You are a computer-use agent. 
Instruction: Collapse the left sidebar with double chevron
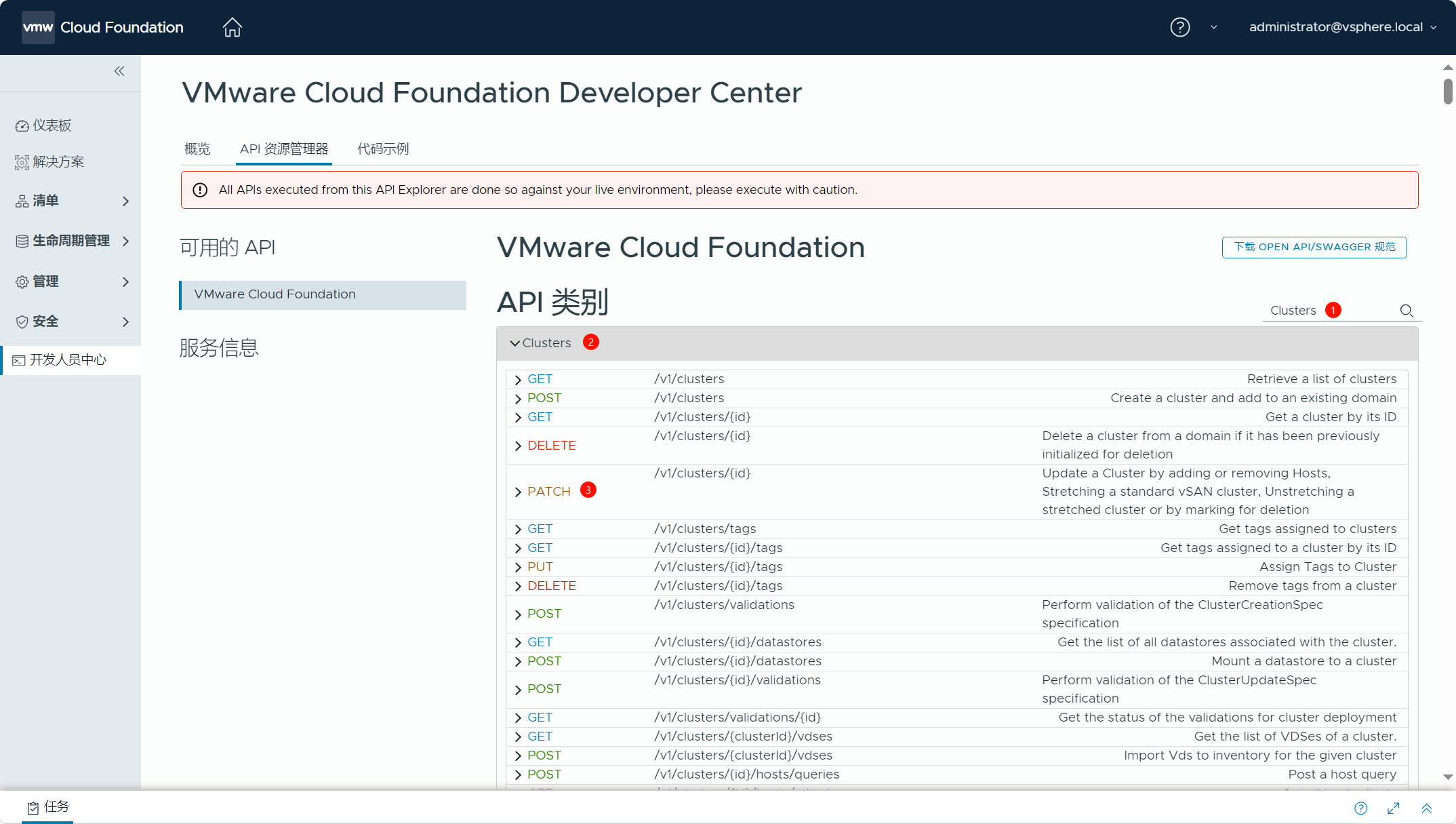click(119, 71)
